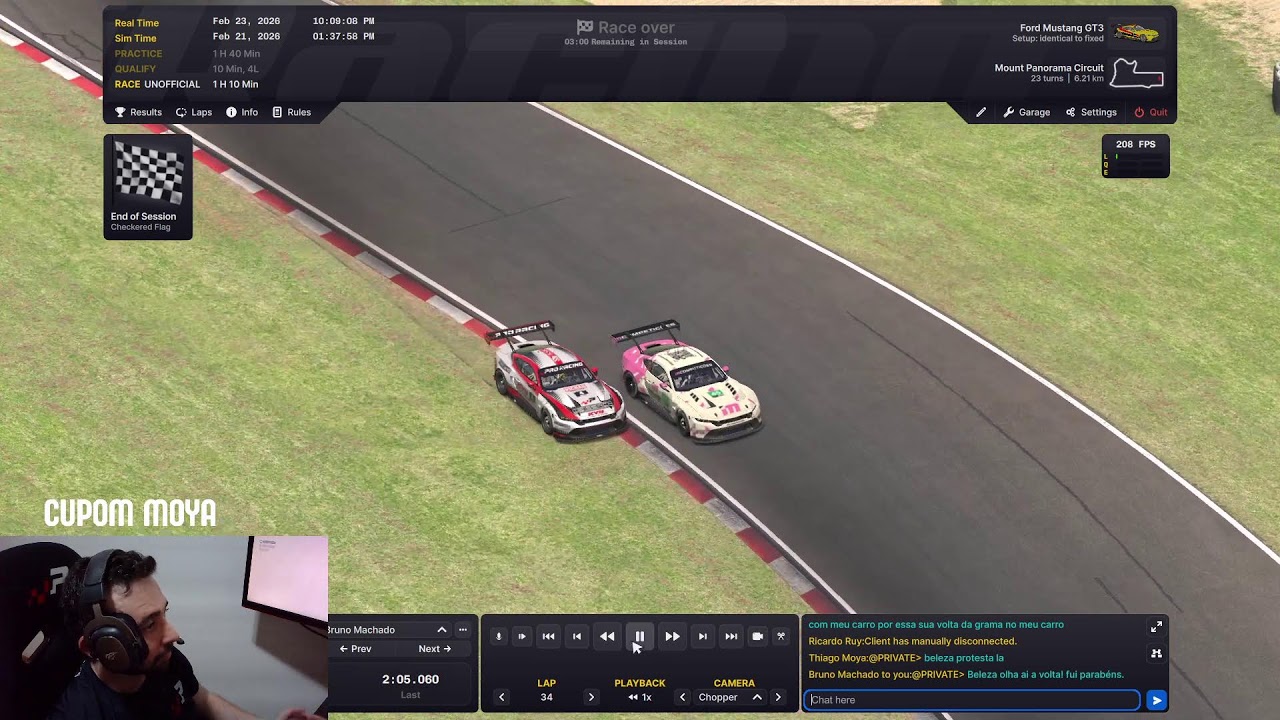Select previous camera
Image resolution: width=1280 pixels, height=720 pixels.
[683, 697]
